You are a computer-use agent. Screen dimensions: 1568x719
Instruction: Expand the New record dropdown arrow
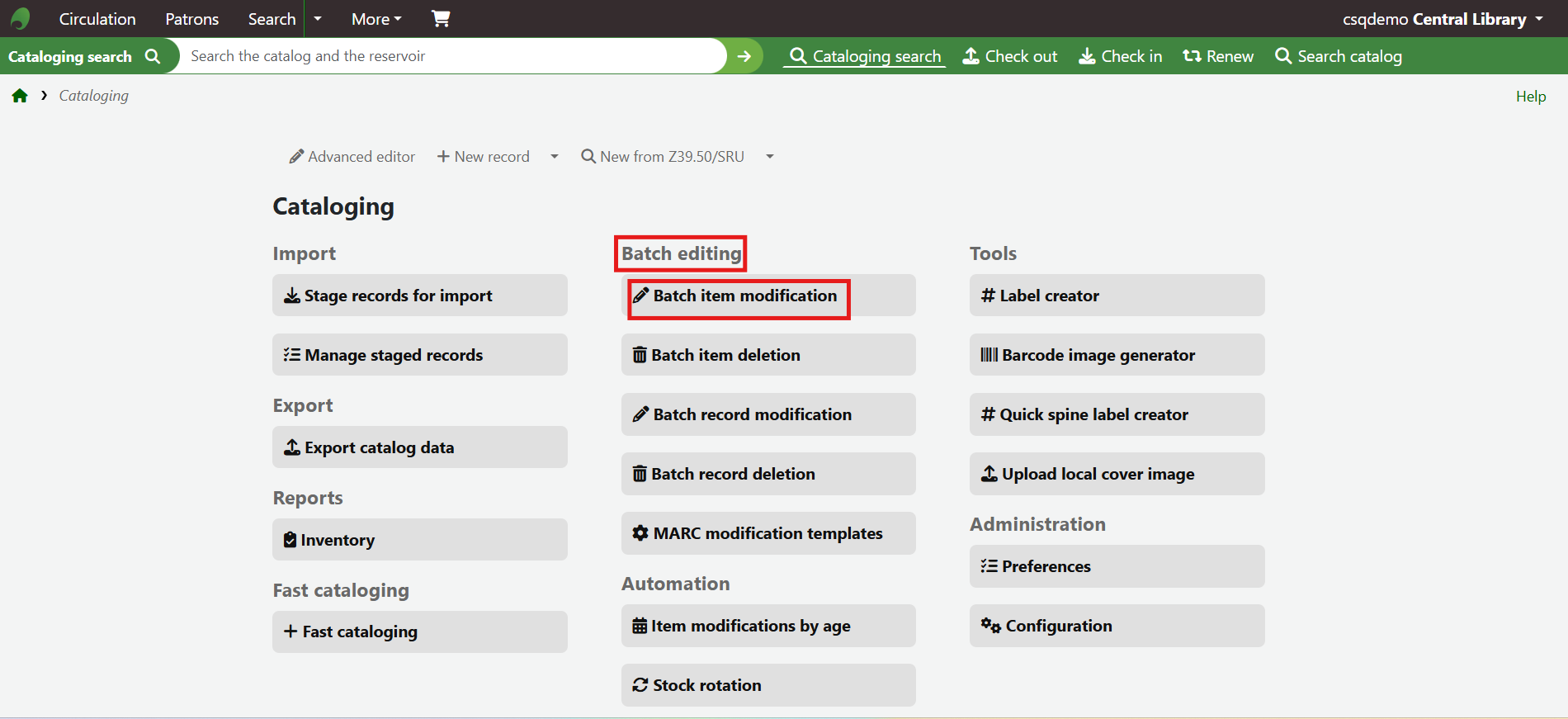click(555, 157)
